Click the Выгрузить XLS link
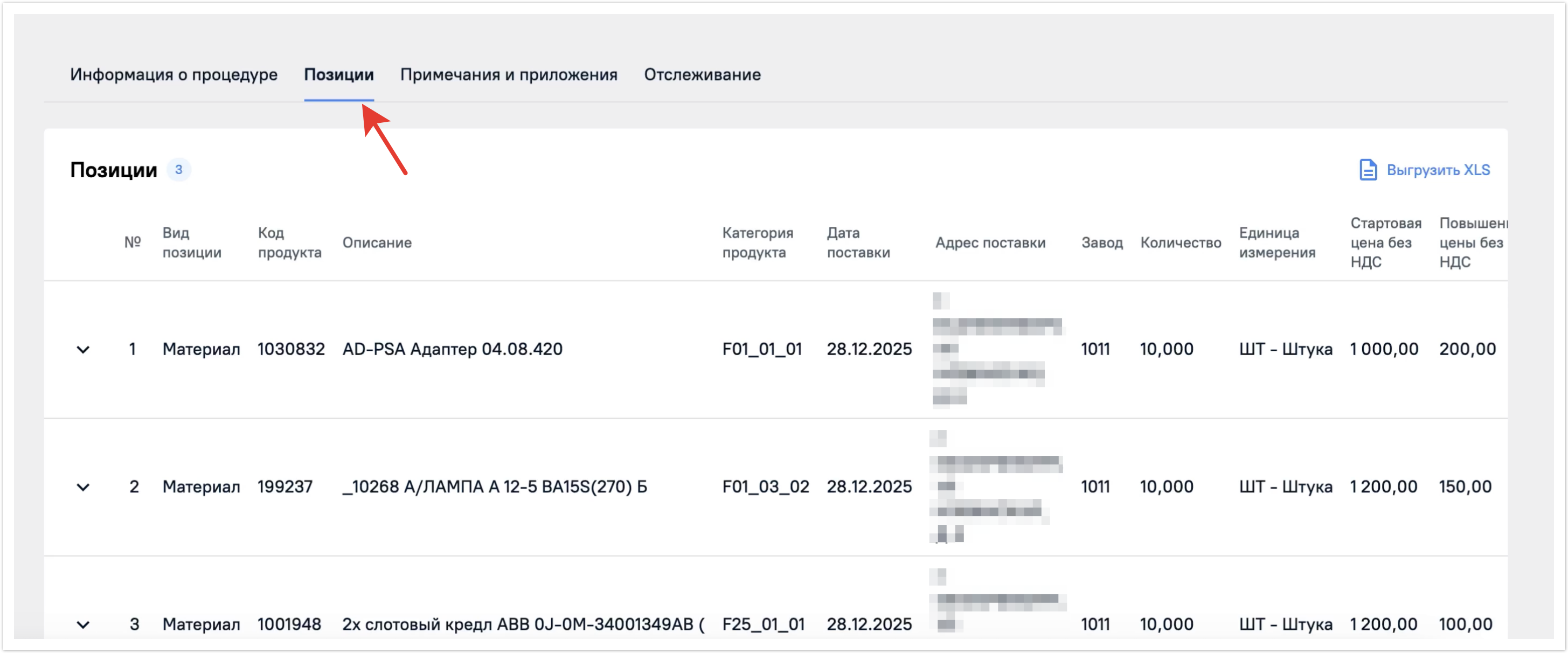 coord(1438,170)
